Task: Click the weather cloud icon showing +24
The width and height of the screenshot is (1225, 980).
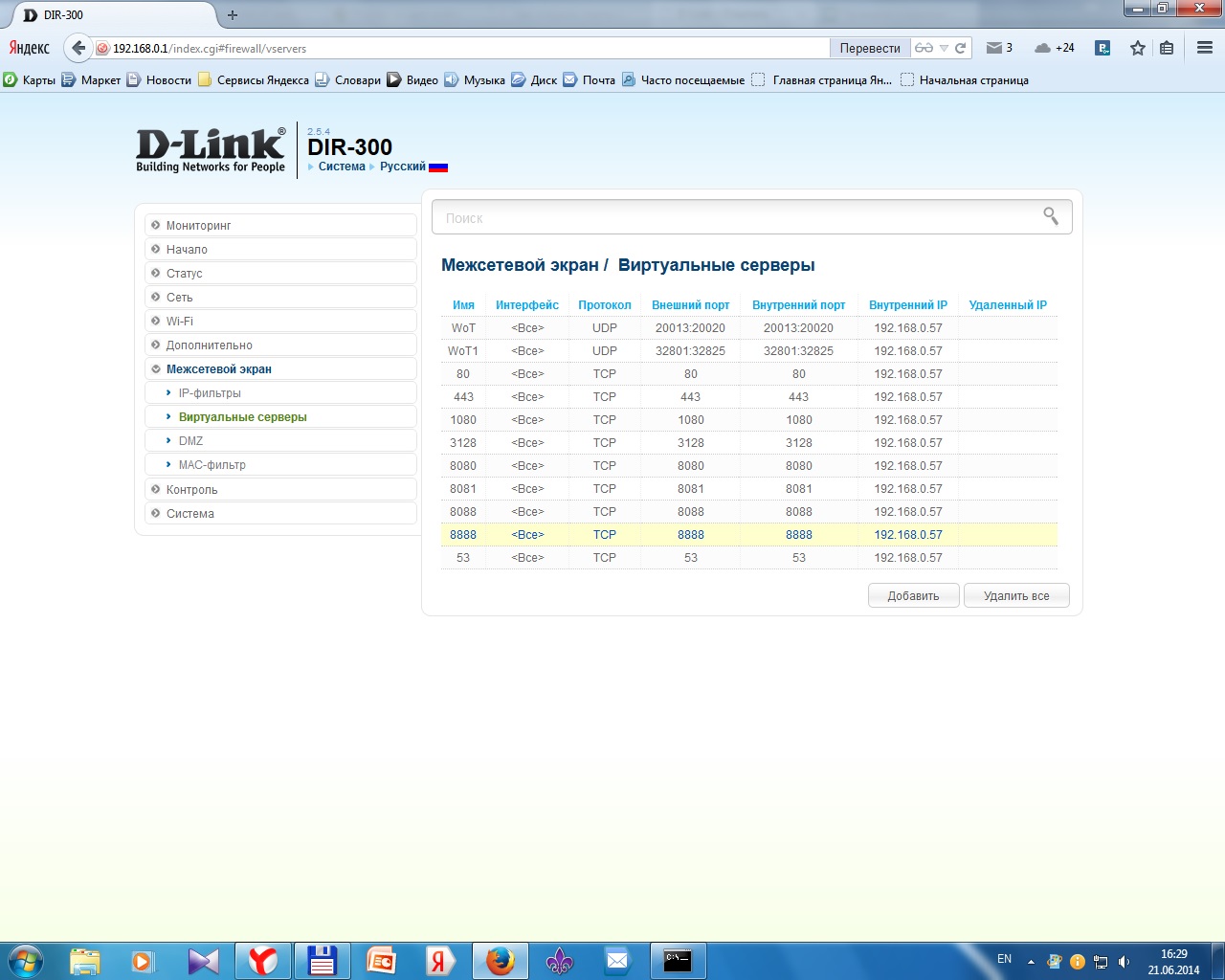Action: pos(1054,48)
